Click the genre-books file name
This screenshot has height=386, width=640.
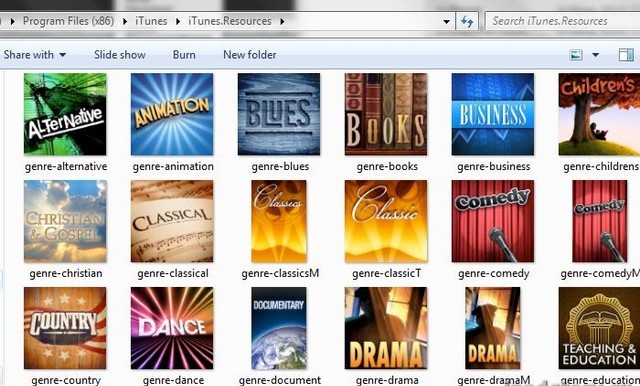387,166
